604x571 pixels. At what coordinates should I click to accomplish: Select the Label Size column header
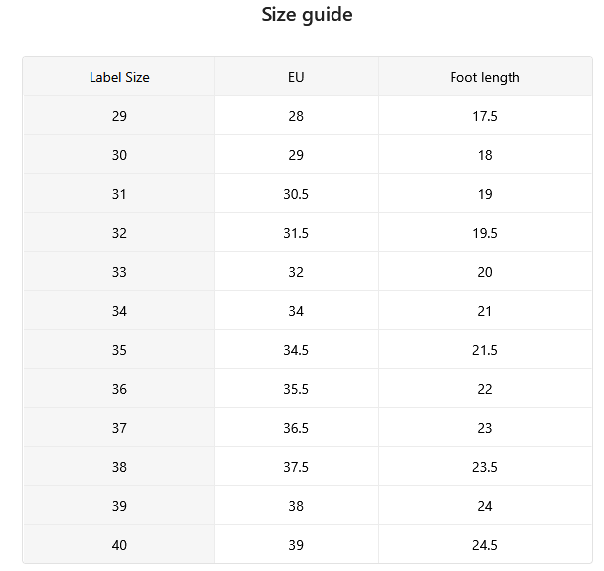(x=119, y=77)
